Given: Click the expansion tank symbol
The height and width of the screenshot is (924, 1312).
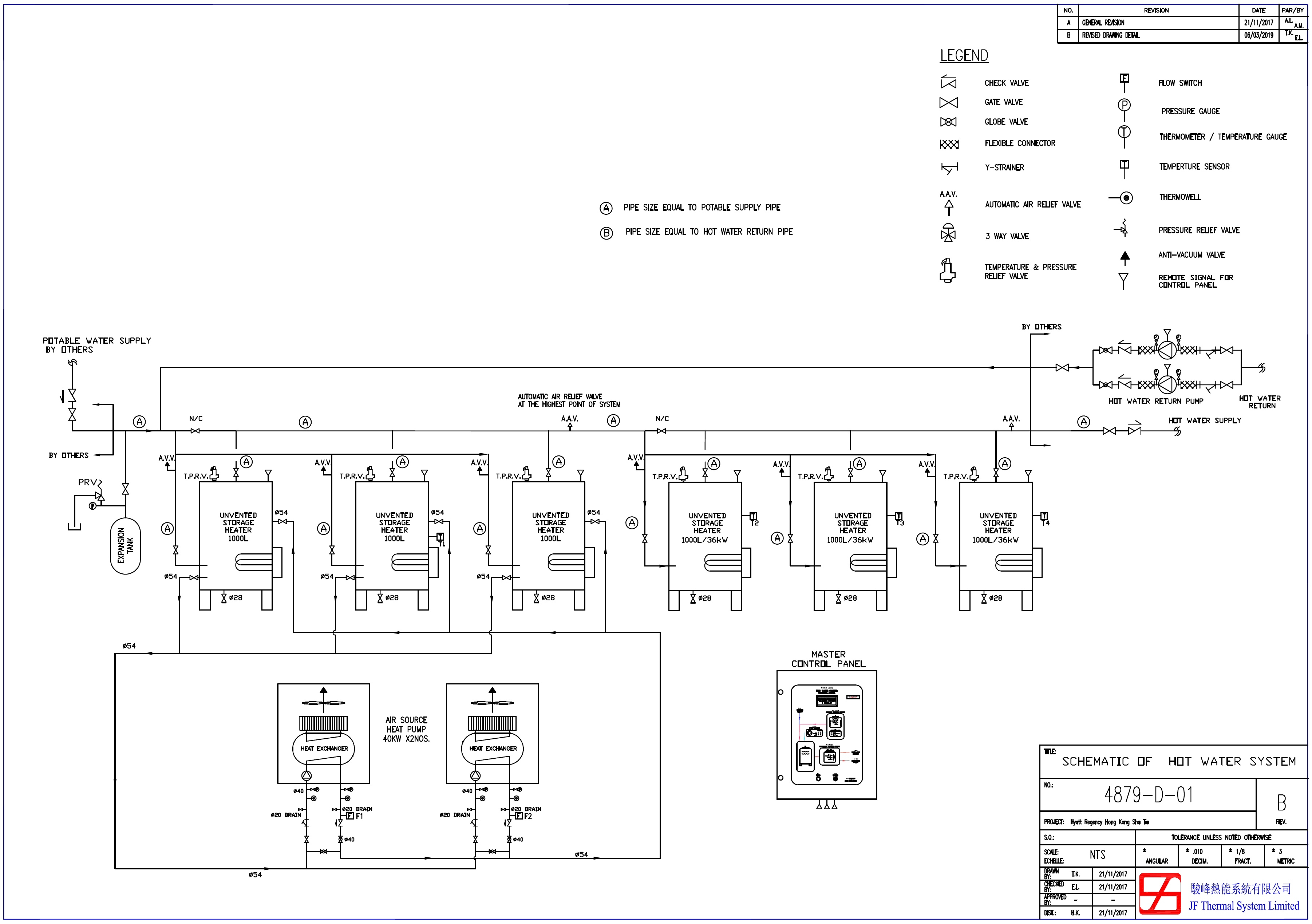Looking at the screenshot, I should (125, 546).
